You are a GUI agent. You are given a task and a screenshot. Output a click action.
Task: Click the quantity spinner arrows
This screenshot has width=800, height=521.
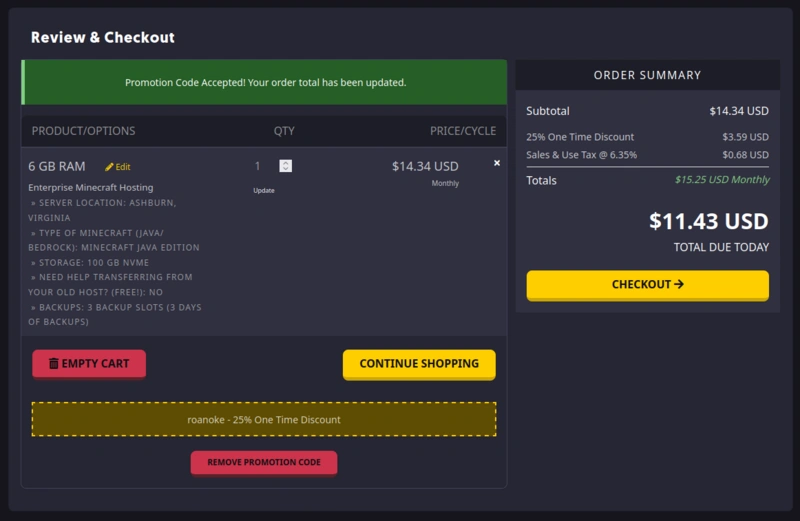[286, 166]
